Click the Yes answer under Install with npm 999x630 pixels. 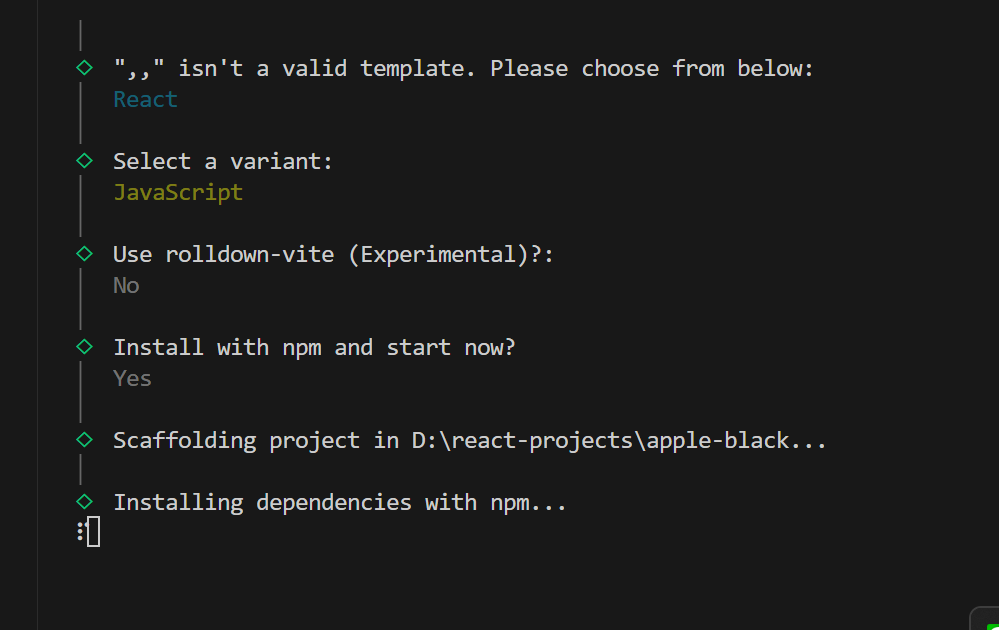pos(132,378)
